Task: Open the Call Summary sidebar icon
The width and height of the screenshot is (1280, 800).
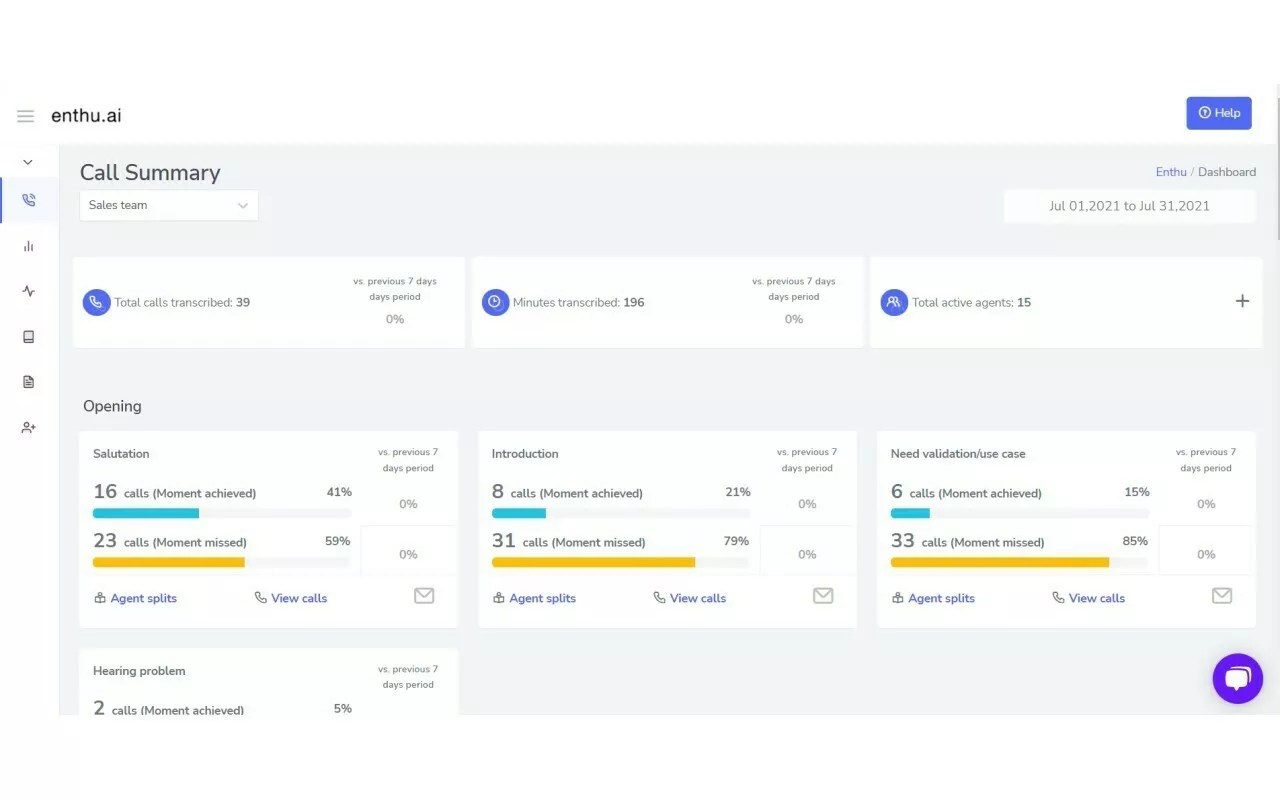Action: pyautogui.click(x=27, y=199)
